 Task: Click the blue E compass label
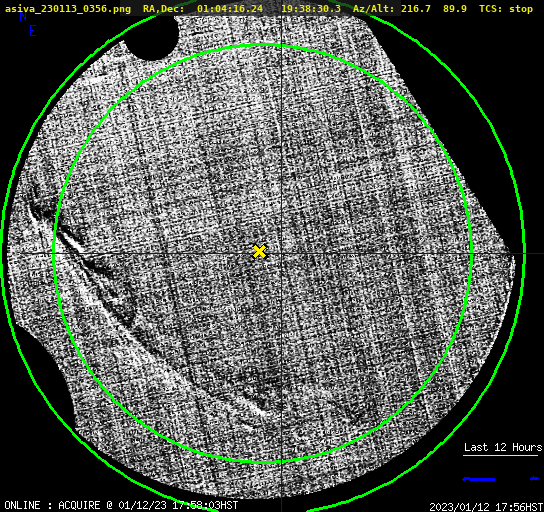coord(33,31)
